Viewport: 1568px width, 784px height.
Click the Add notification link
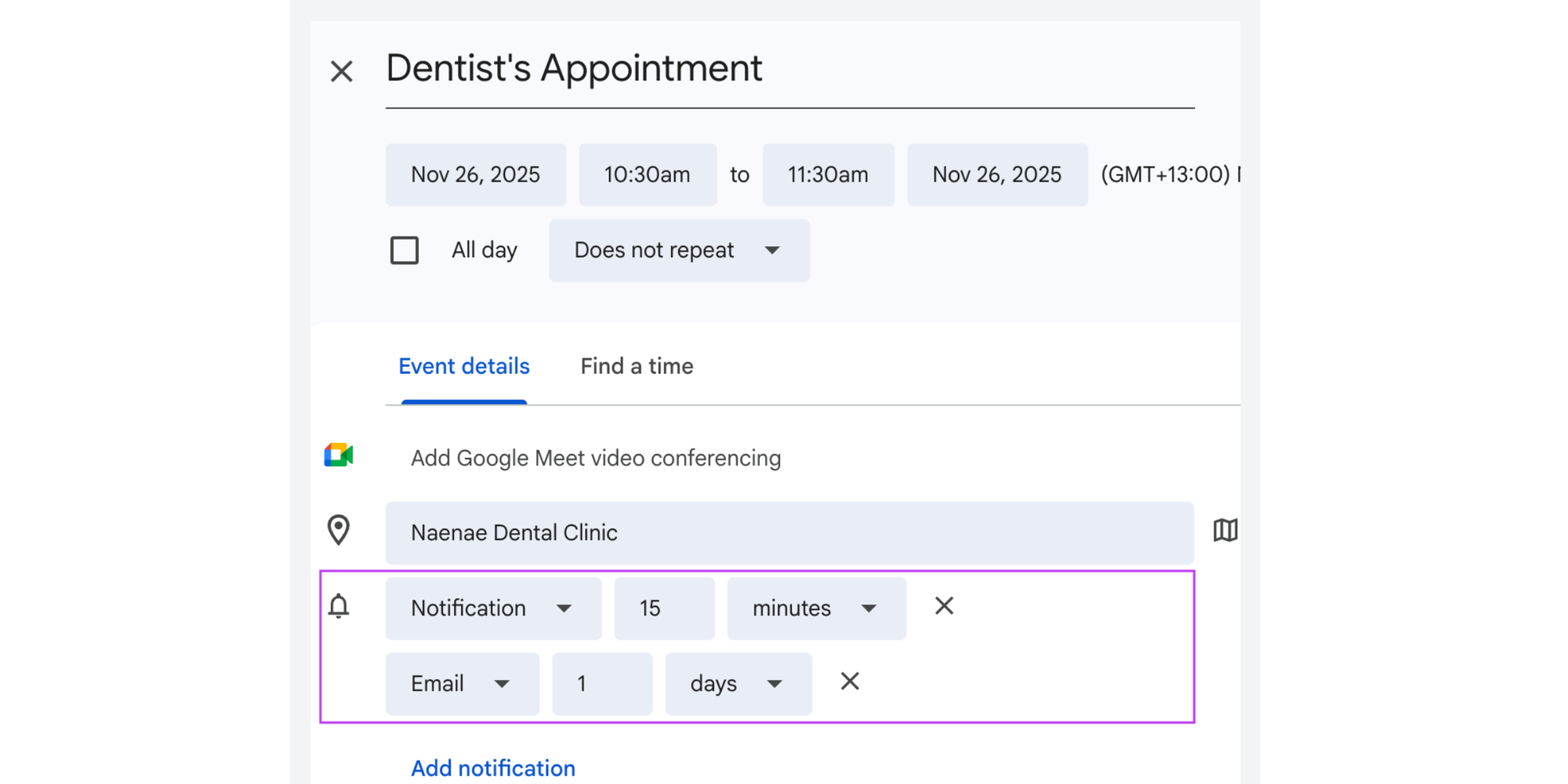pyautogui.click(x=492, y=768)
